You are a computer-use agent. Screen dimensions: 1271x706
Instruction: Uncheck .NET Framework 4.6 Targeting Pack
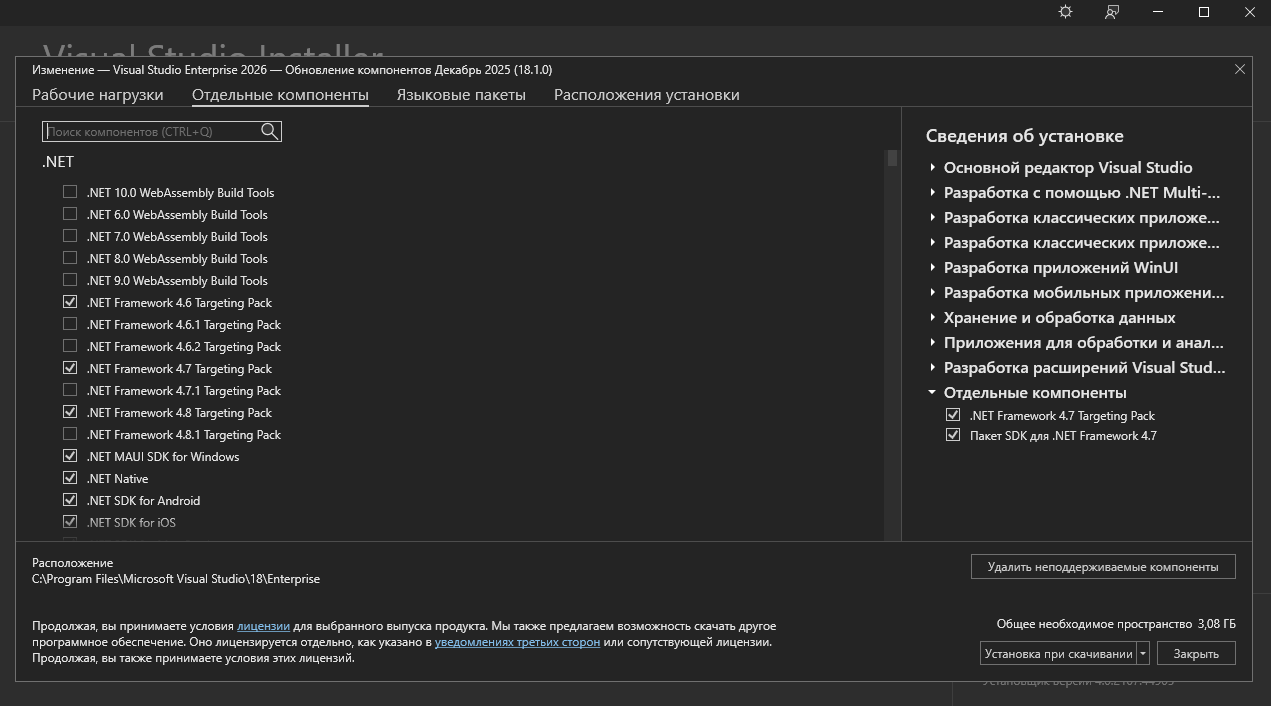point(70,302)
